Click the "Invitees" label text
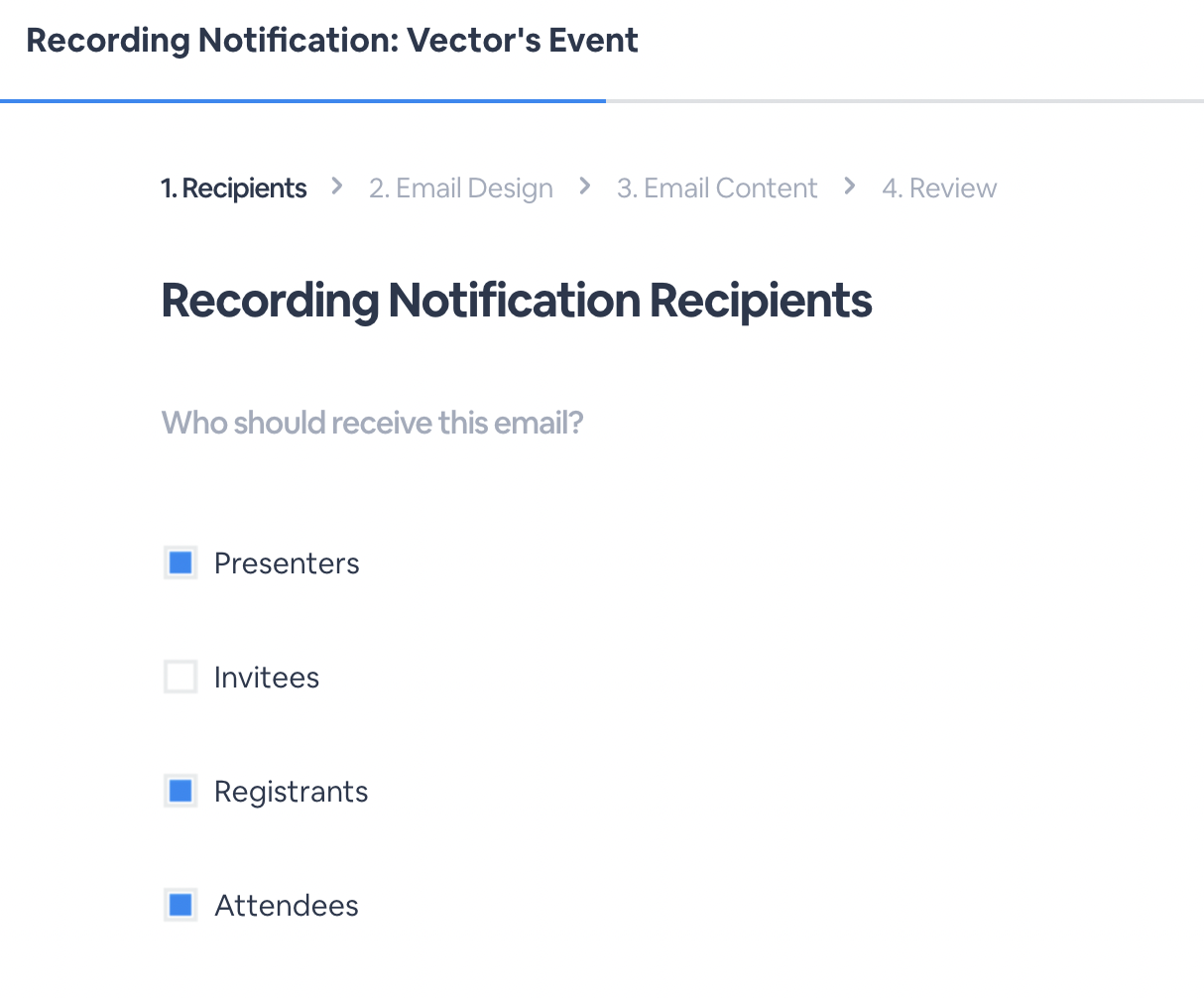Image resolution: width=1204 pixels, height=998 pixels. [266, 677]
